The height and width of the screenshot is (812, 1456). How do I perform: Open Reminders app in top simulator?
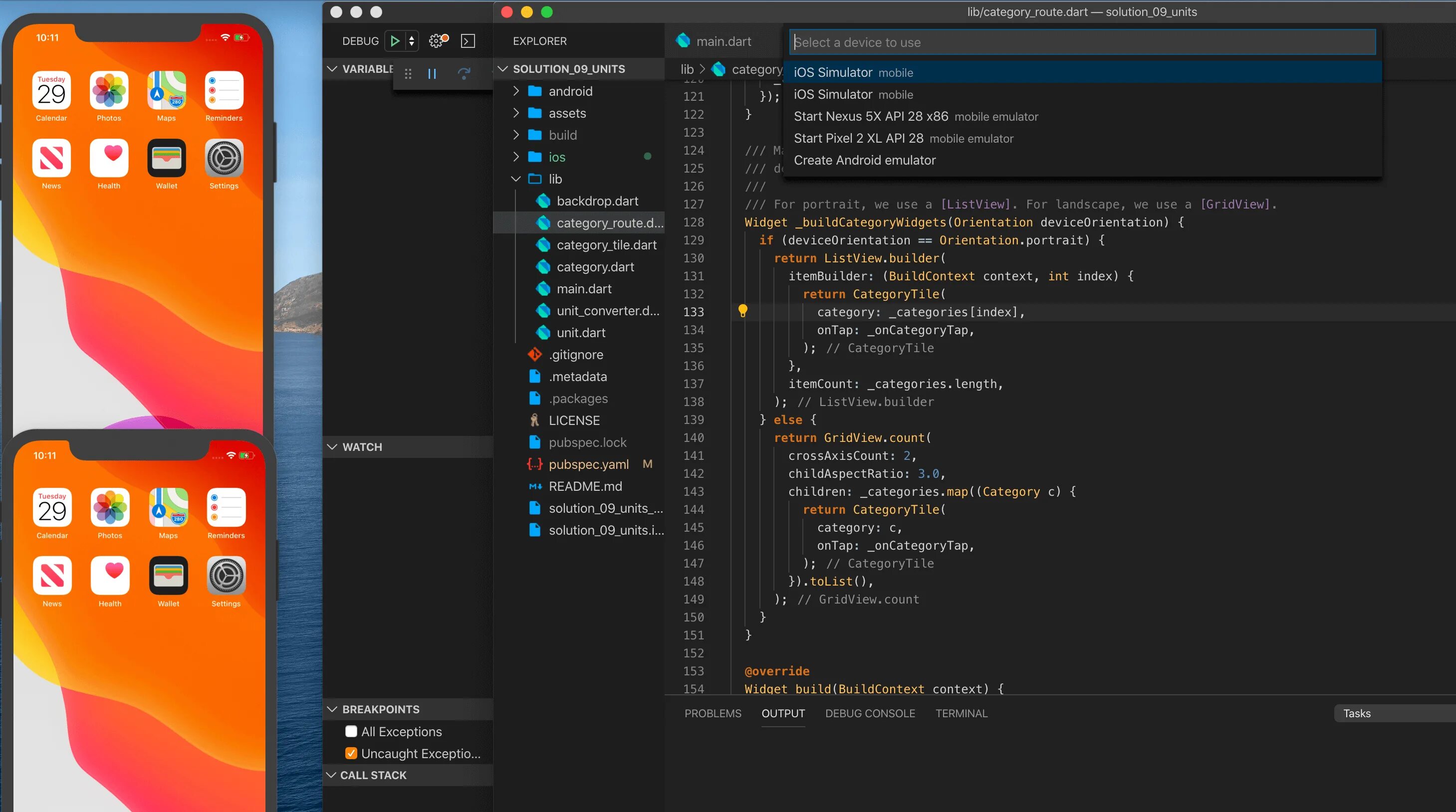(224, 90)
